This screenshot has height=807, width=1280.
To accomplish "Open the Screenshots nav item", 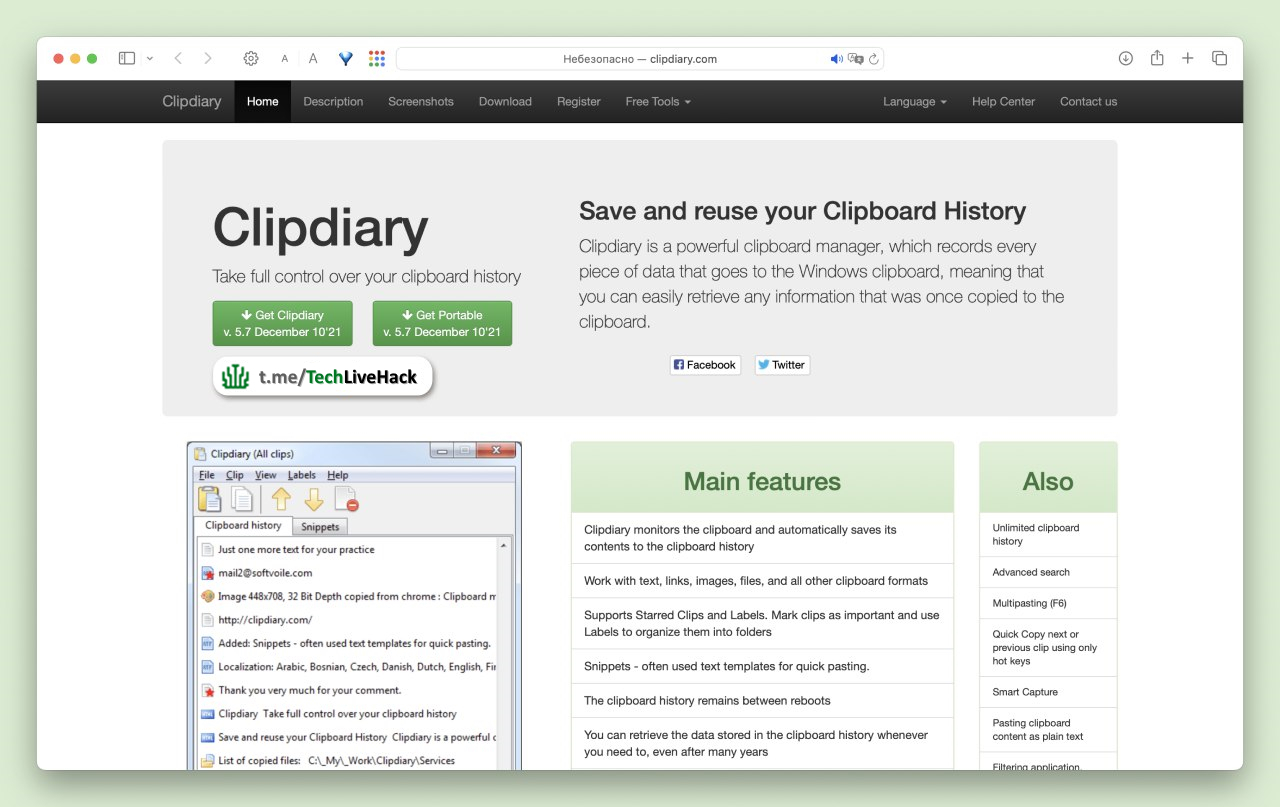I will 421,101.
